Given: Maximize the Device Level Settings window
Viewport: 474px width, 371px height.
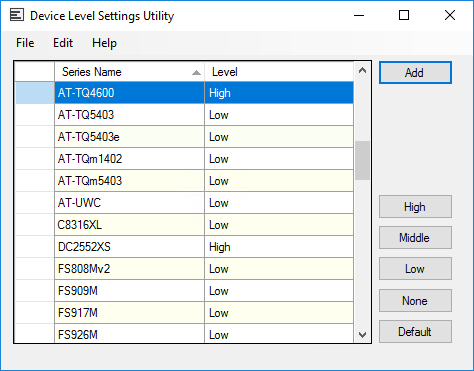Looking at the screenshot, I should 404,15.
